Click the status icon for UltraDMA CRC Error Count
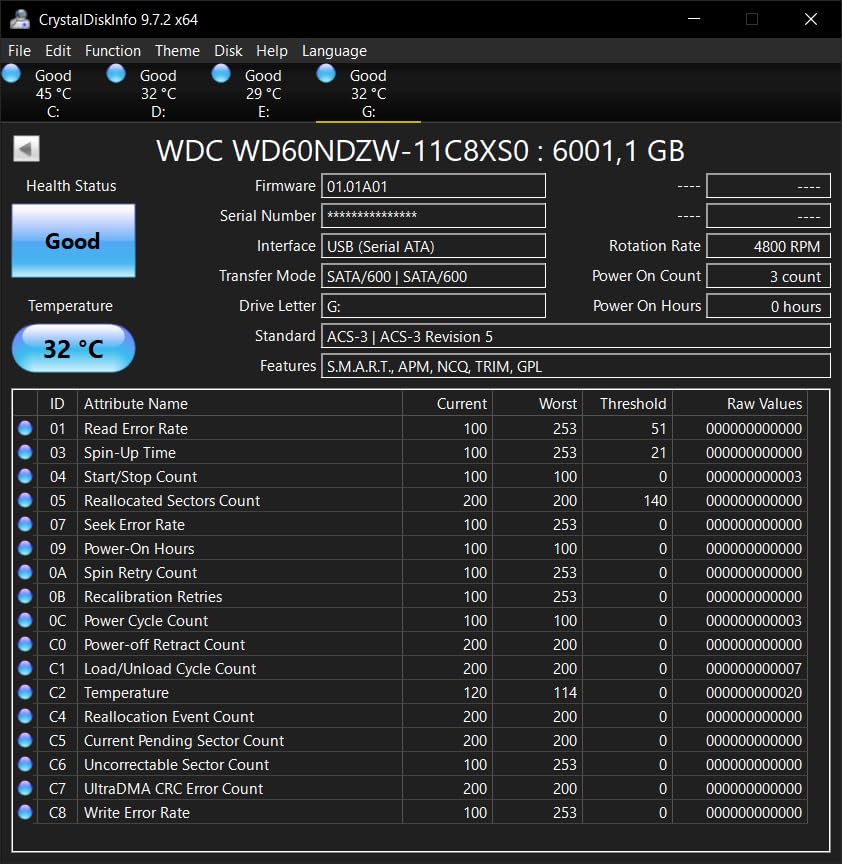This screenshot has width=842, height=864. point(25,788)
